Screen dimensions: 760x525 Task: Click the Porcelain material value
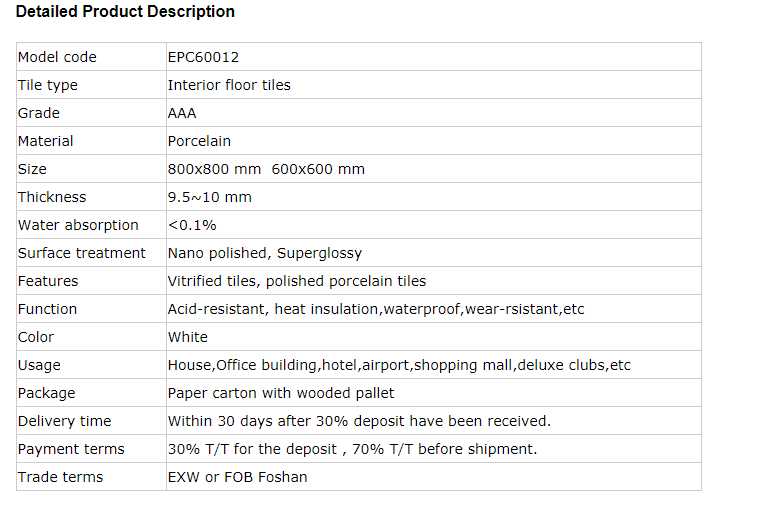click(199, 141)
